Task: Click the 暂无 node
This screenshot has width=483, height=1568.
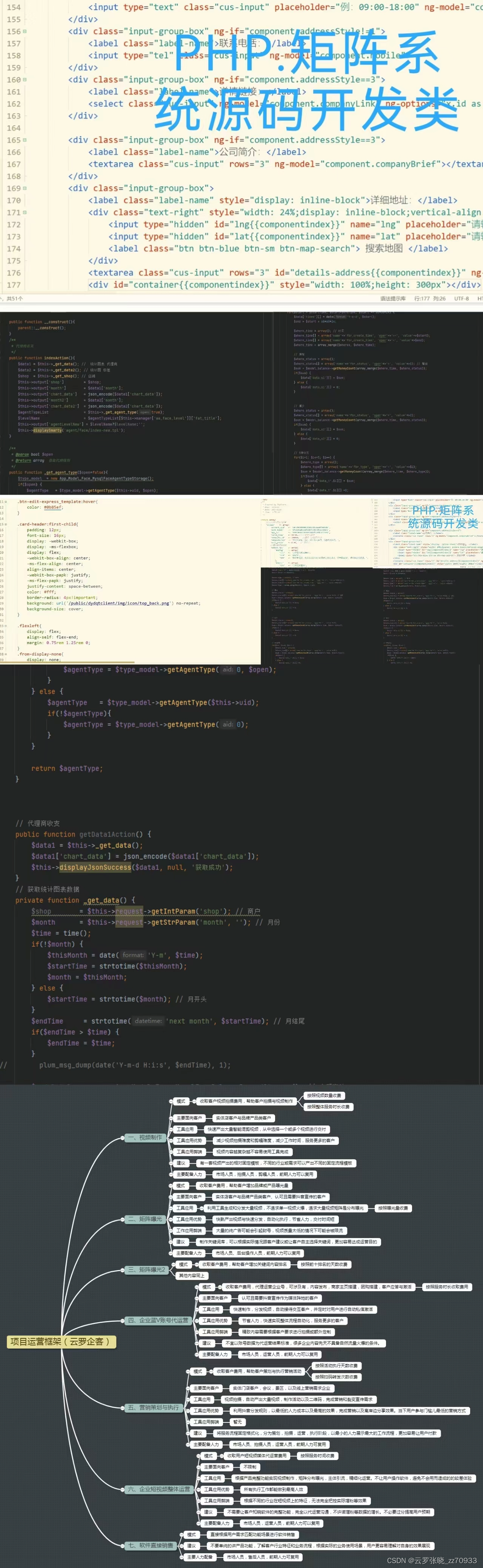Action: [238, 1422]
